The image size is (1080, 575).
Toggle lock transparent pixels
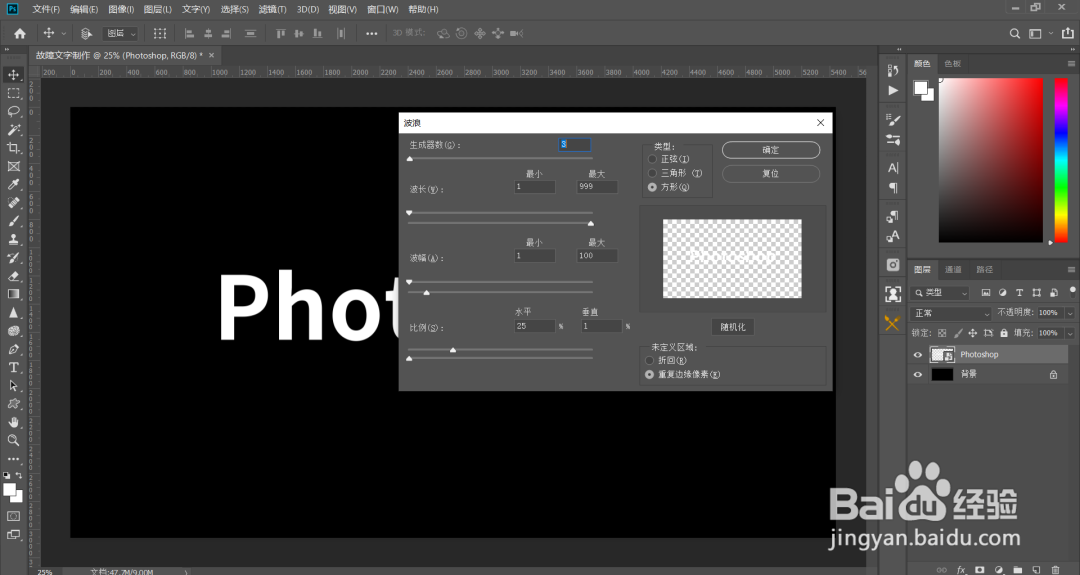pyautogui.click(x=942, y=333)
